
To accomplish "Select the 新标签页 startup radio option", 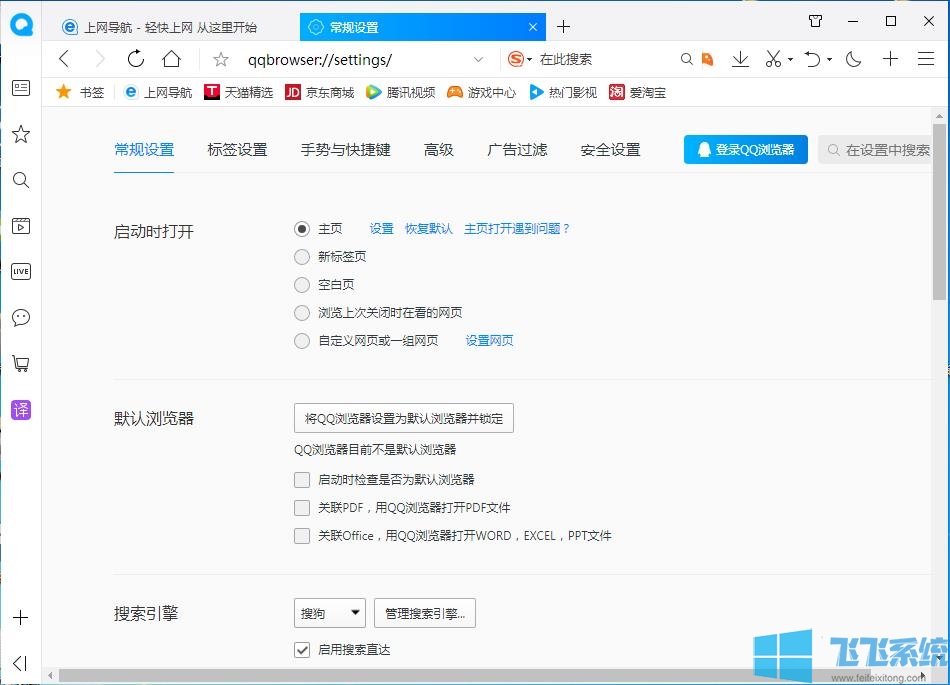I will [x=302, y=257].
